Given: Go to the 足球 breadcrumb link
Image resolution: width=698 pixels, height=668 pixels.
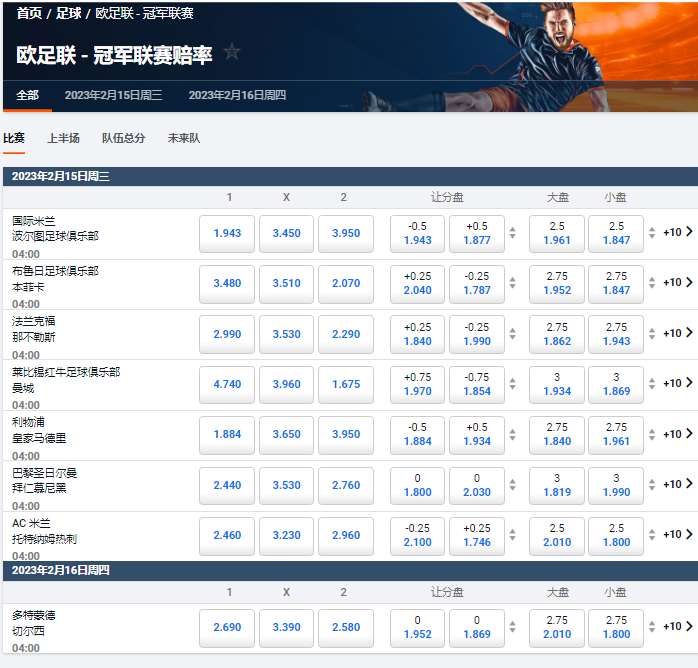Looking at the screenshot, I should [x=68, y=13].
